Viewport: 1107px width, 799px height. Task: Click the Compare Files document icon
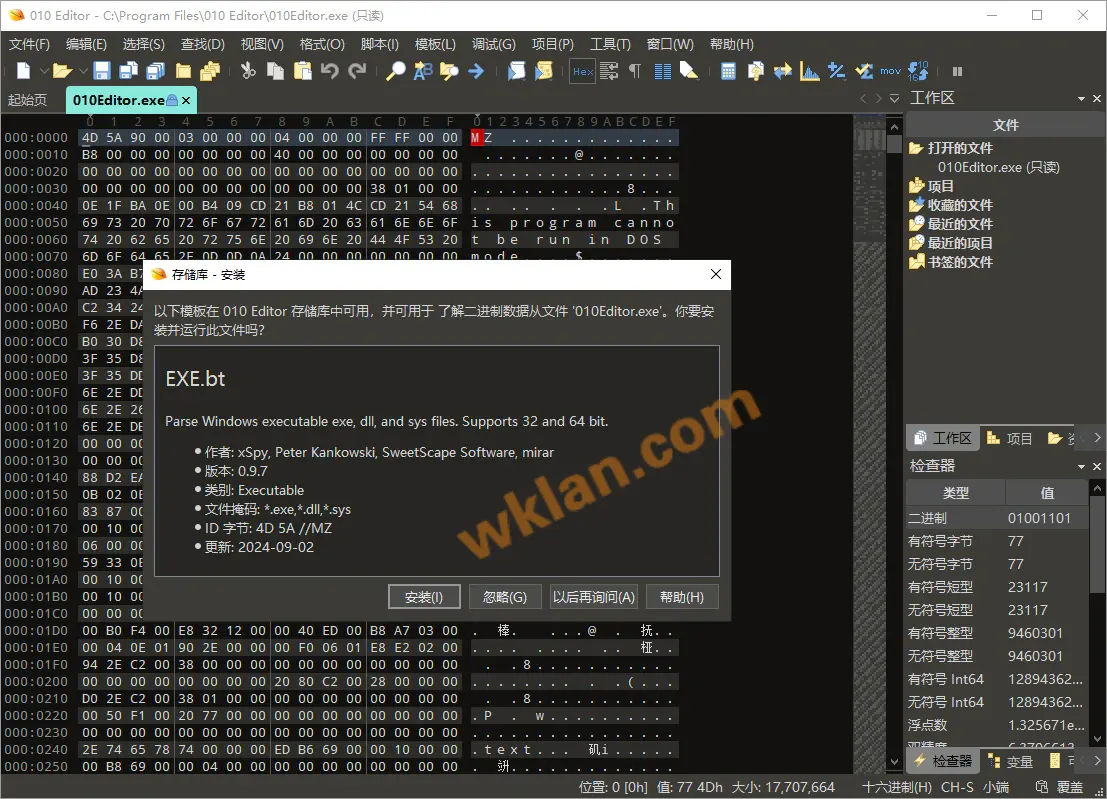(x=755, y=71)
